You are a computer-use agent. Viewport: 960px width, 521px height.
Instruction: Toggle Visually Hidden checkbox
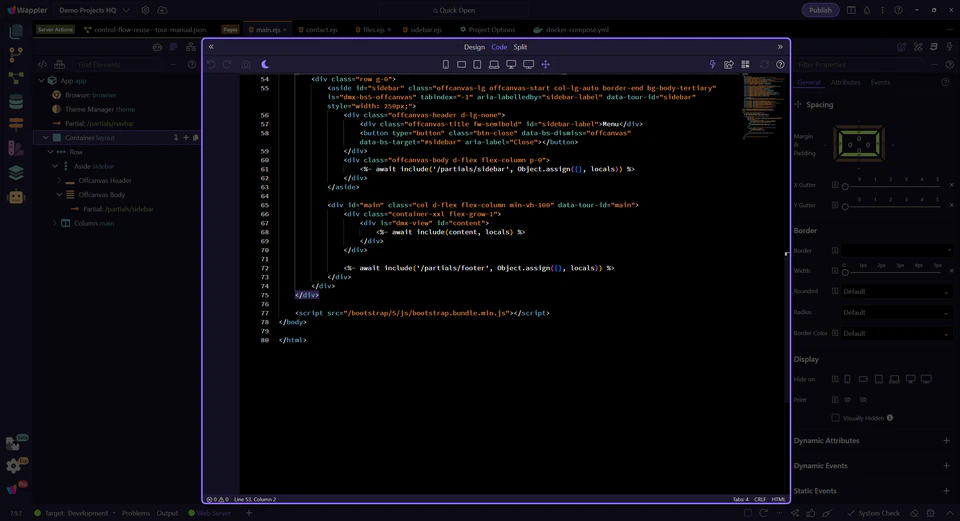(835, 418)
